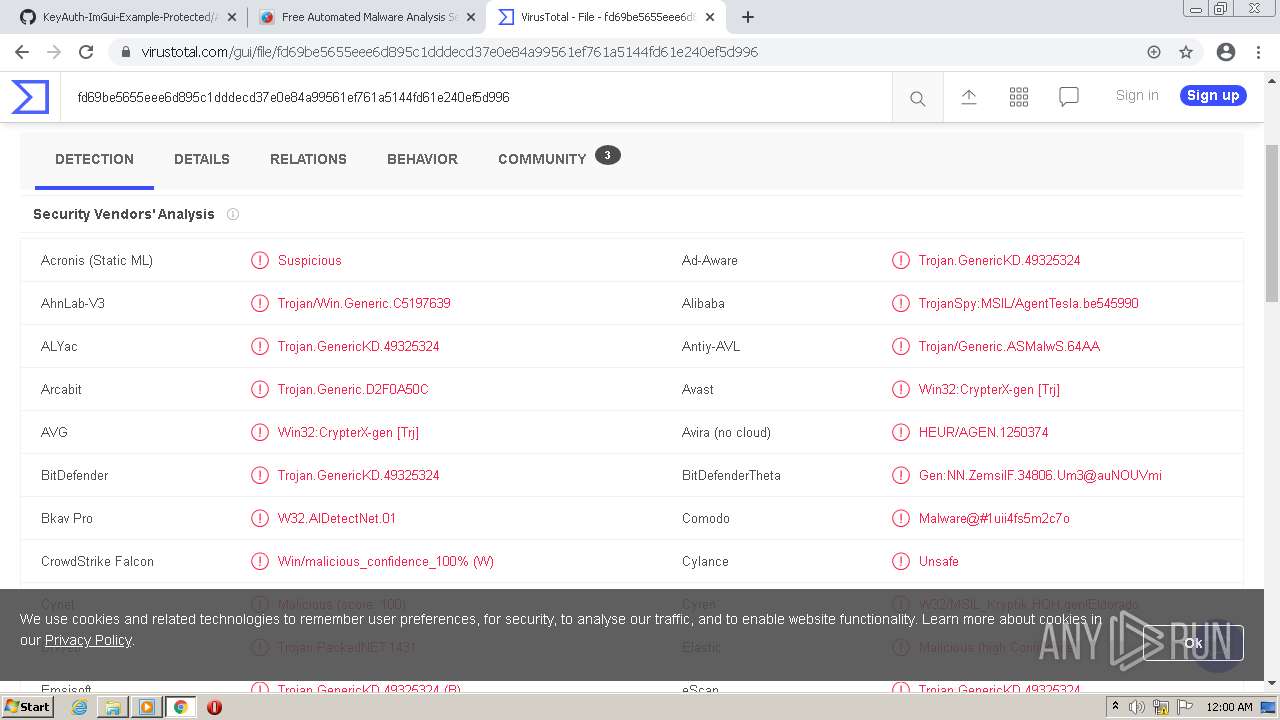Click Trojan/Generic.ASMalwS.64AA Antiy-AVL result
This screenshot has height=720, width=1280.
tap(1009, 346)
